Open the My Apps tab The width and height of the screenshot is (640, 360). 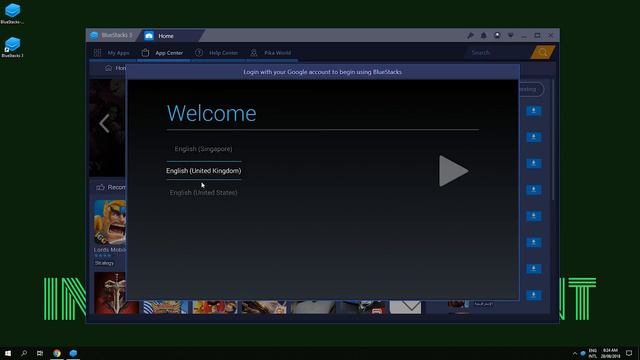tap(112, 53)
